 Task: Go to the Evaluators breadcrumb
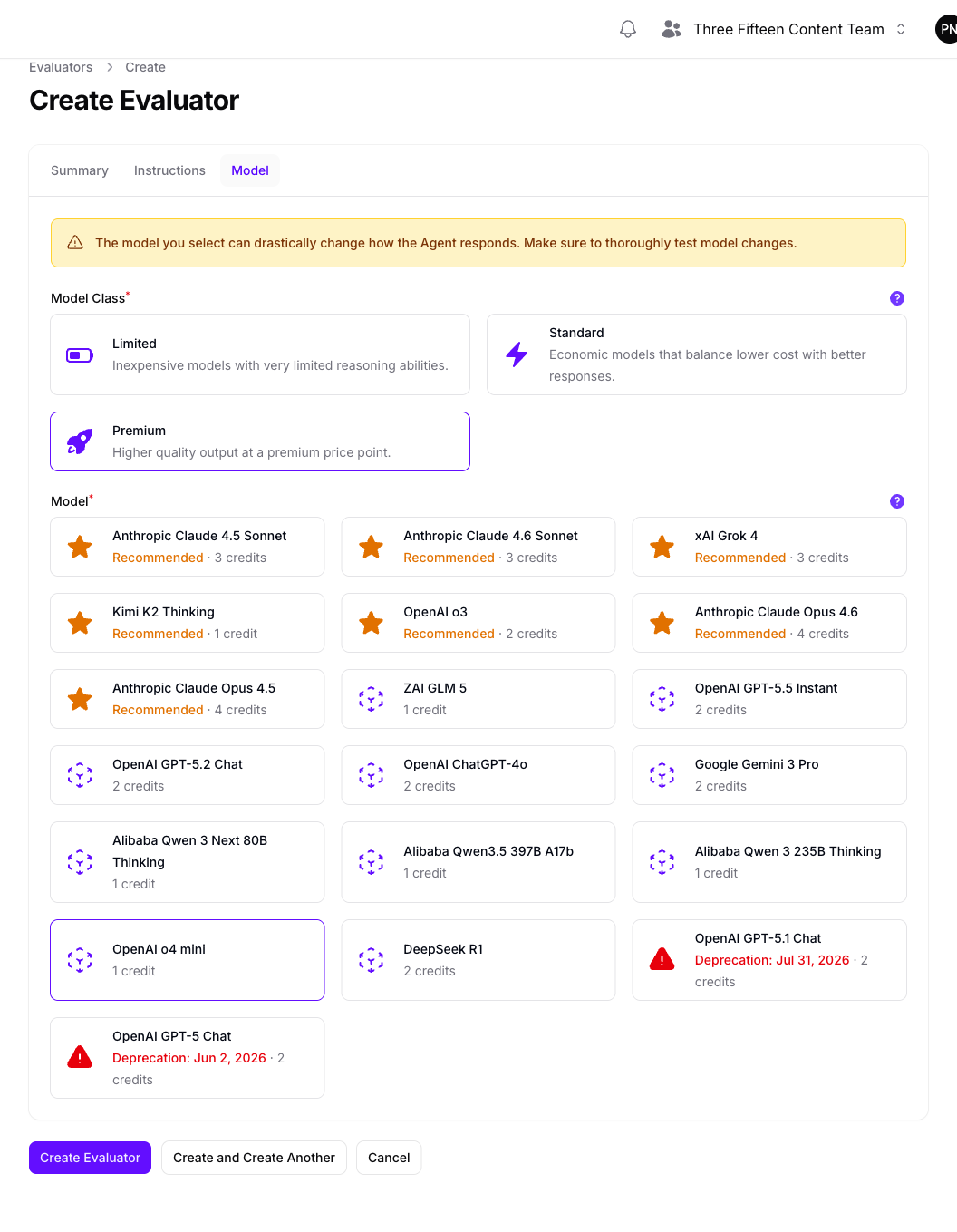pyautogui.click(x=61, y=67)
